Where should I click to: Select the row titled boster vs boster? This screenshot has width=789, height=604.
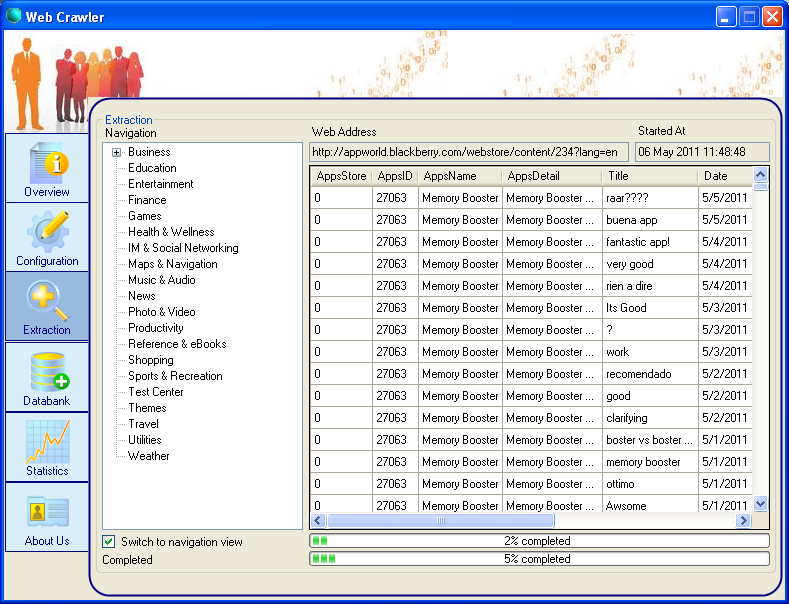(x=531, y=440)
